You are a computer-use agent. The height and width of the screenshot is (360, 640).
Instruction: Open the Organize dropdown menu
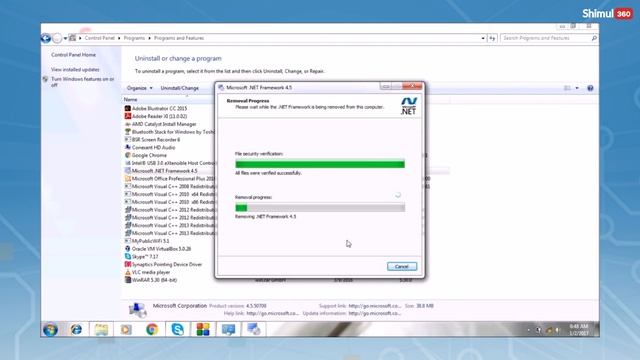139,88
